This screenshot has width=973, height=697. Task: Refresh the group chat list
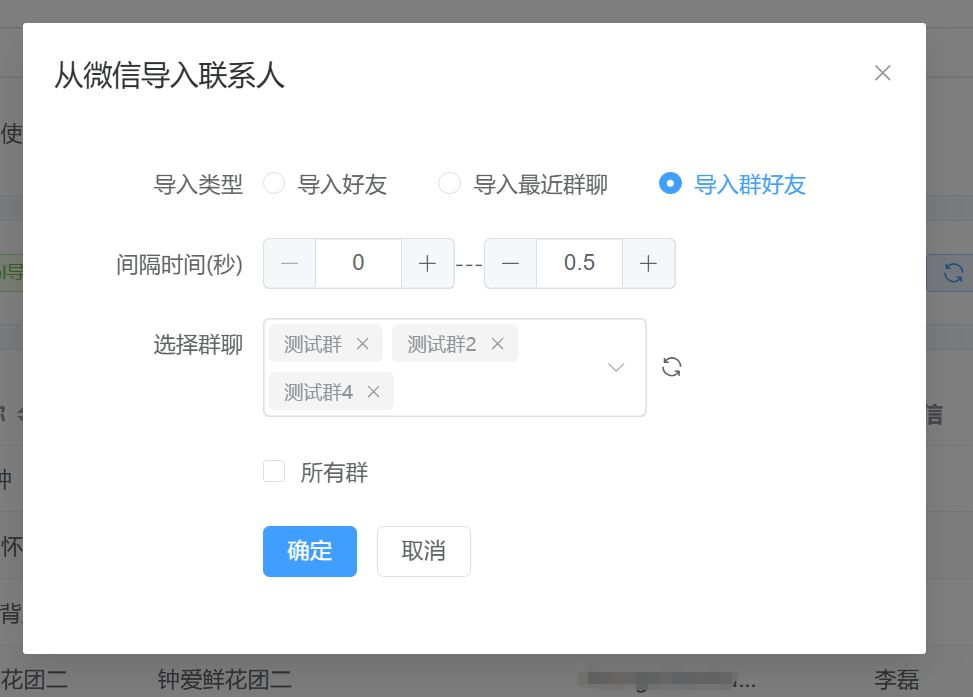tap(672, 367)
